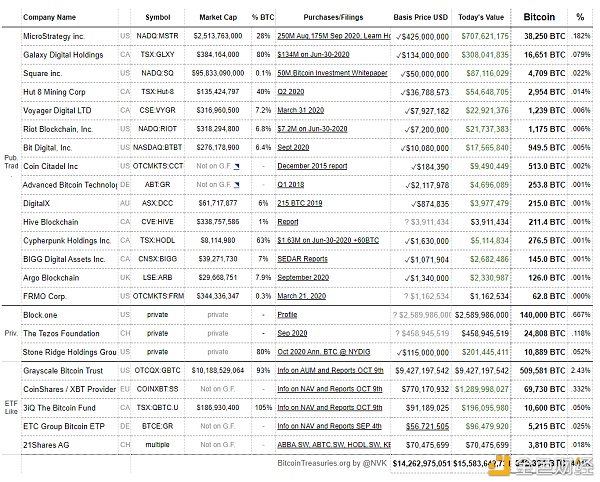
Task: Open 3iQ Bitcoin Fund's Info on NAV link
Action: click(330, 408)
